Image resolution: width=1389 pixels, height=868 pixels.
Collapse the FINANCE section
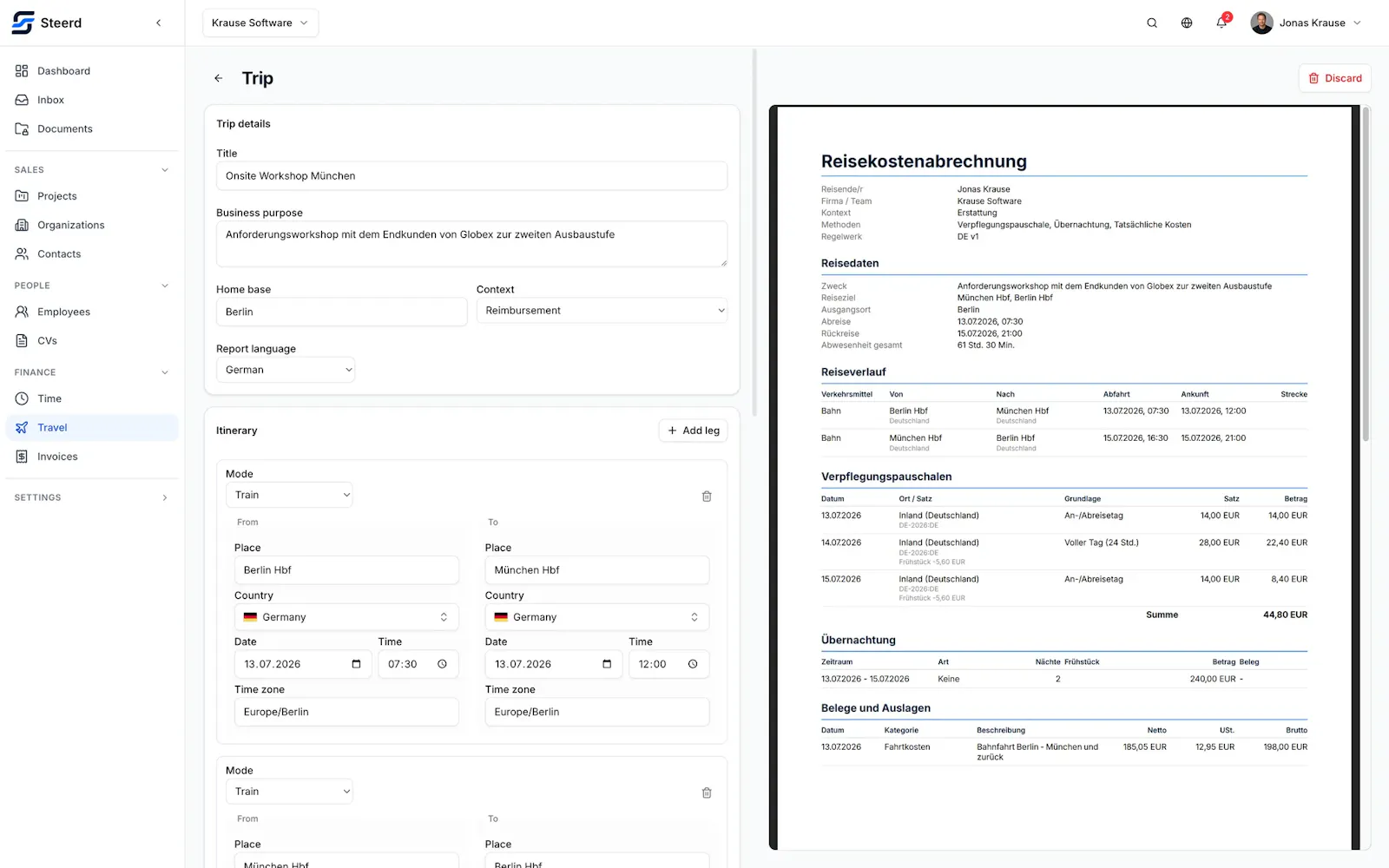pos(92,372)
